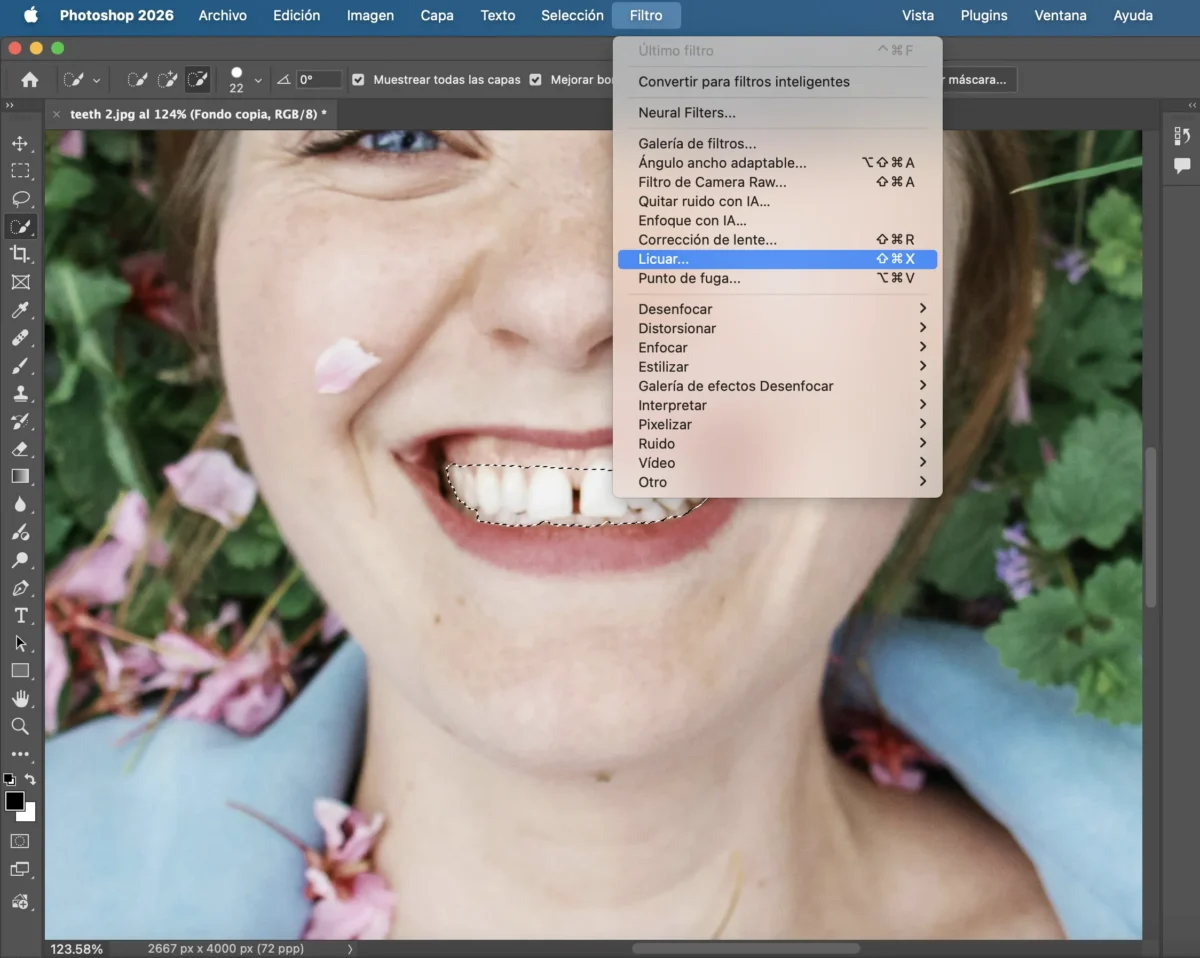Select the Type tool

click(x=20, y=616)
